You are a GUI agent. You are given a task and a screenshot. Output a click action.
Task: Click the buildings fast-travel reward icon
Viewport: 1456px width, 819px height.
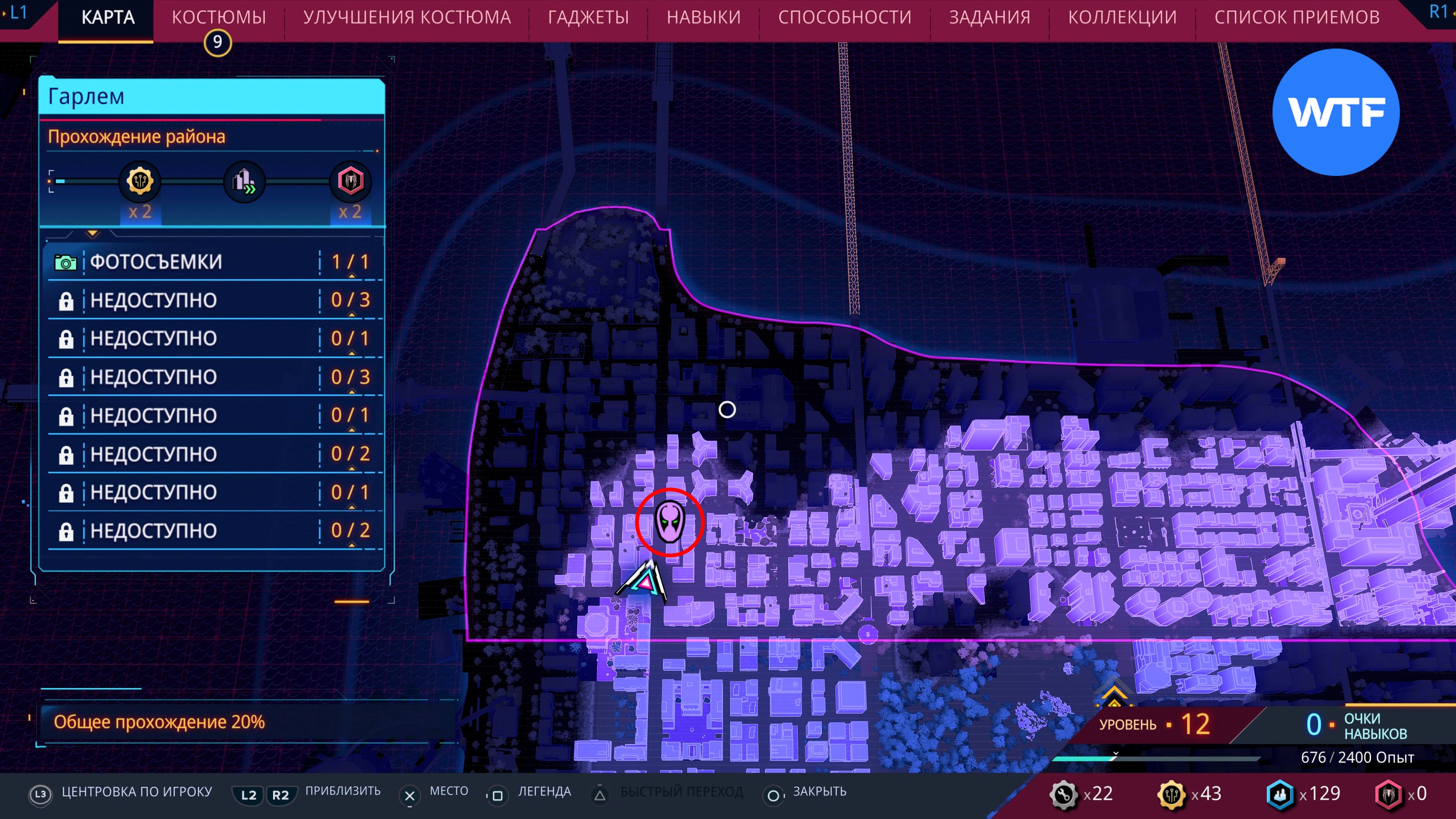[x=244, y=182]
